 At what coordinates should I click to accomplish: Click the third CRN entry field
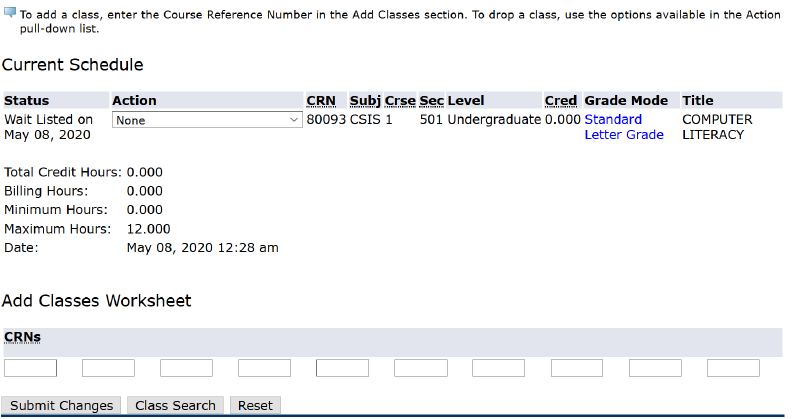tap(186, 368)
